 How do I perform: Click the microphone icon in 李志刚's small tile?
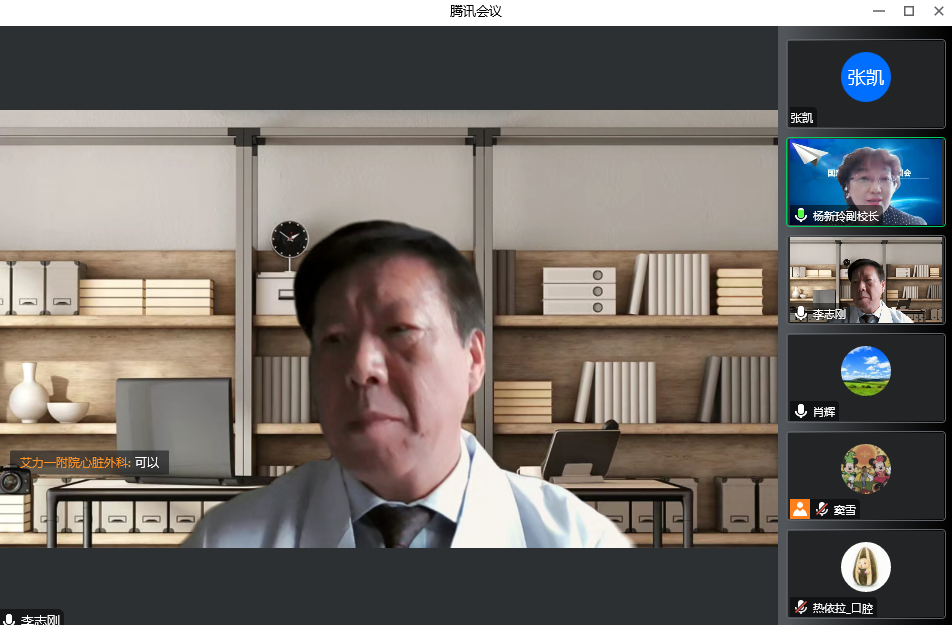click(x=800, y=313)
